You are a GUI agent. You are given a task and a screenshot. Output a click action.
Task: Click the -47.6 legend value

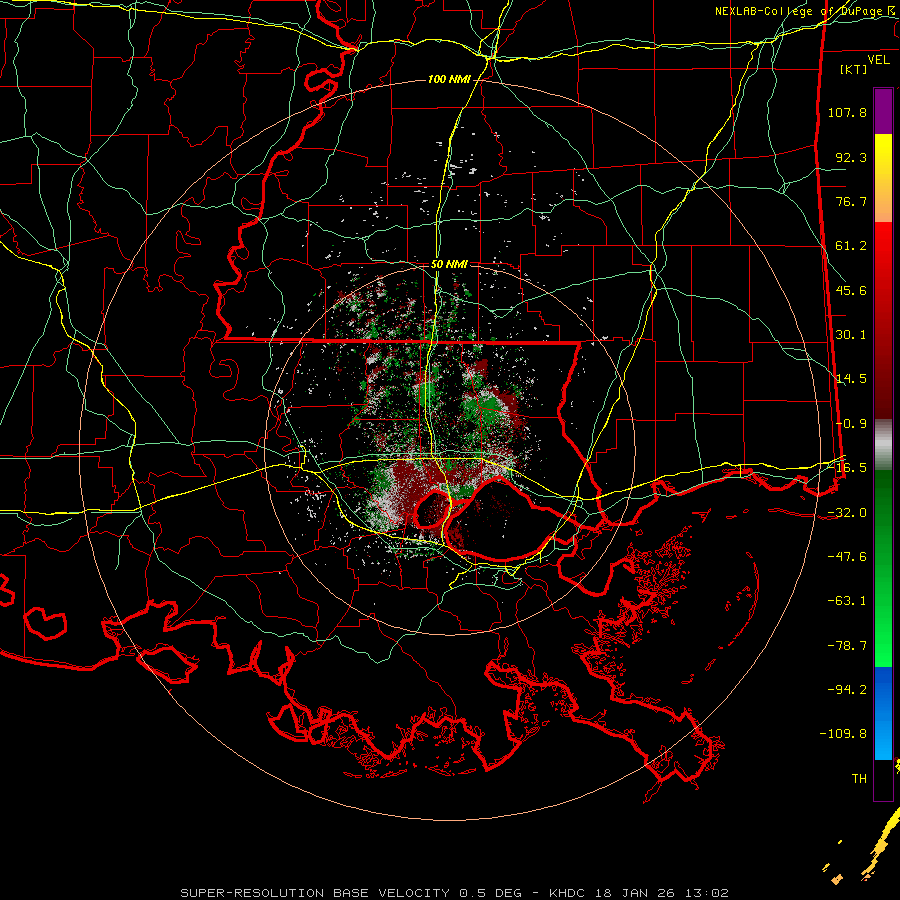click(847, 557)
